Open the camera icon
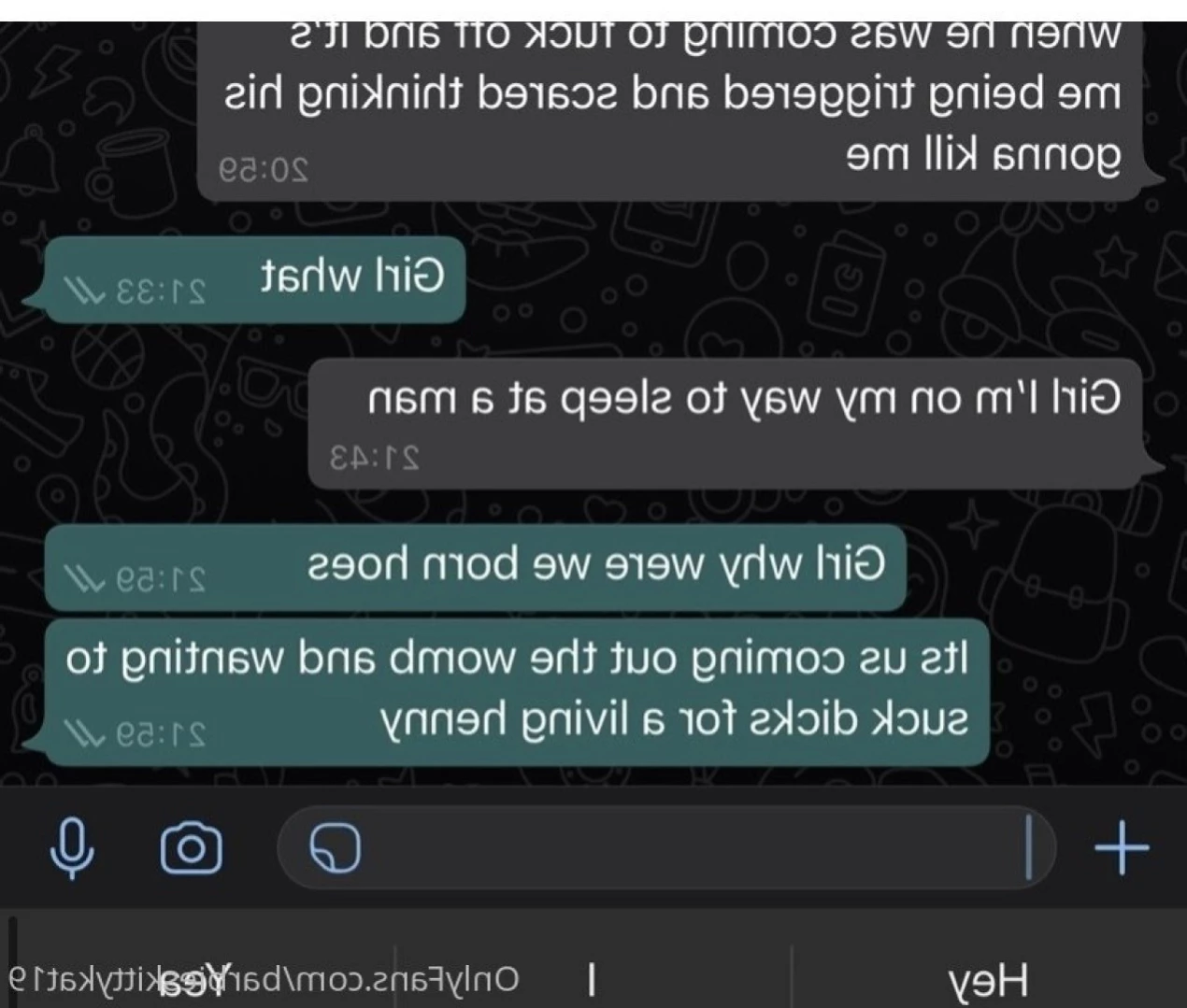1187x1008 pixels. click(x=192, y=848)
